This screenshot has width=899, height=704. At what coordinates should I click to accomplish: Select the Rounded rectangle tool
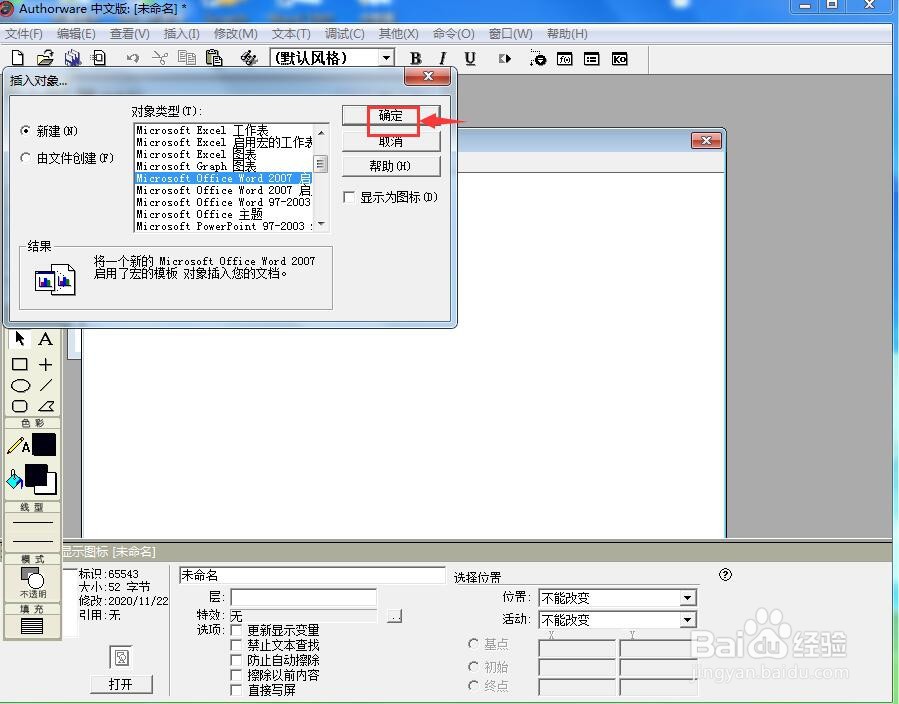click(20, 406)
